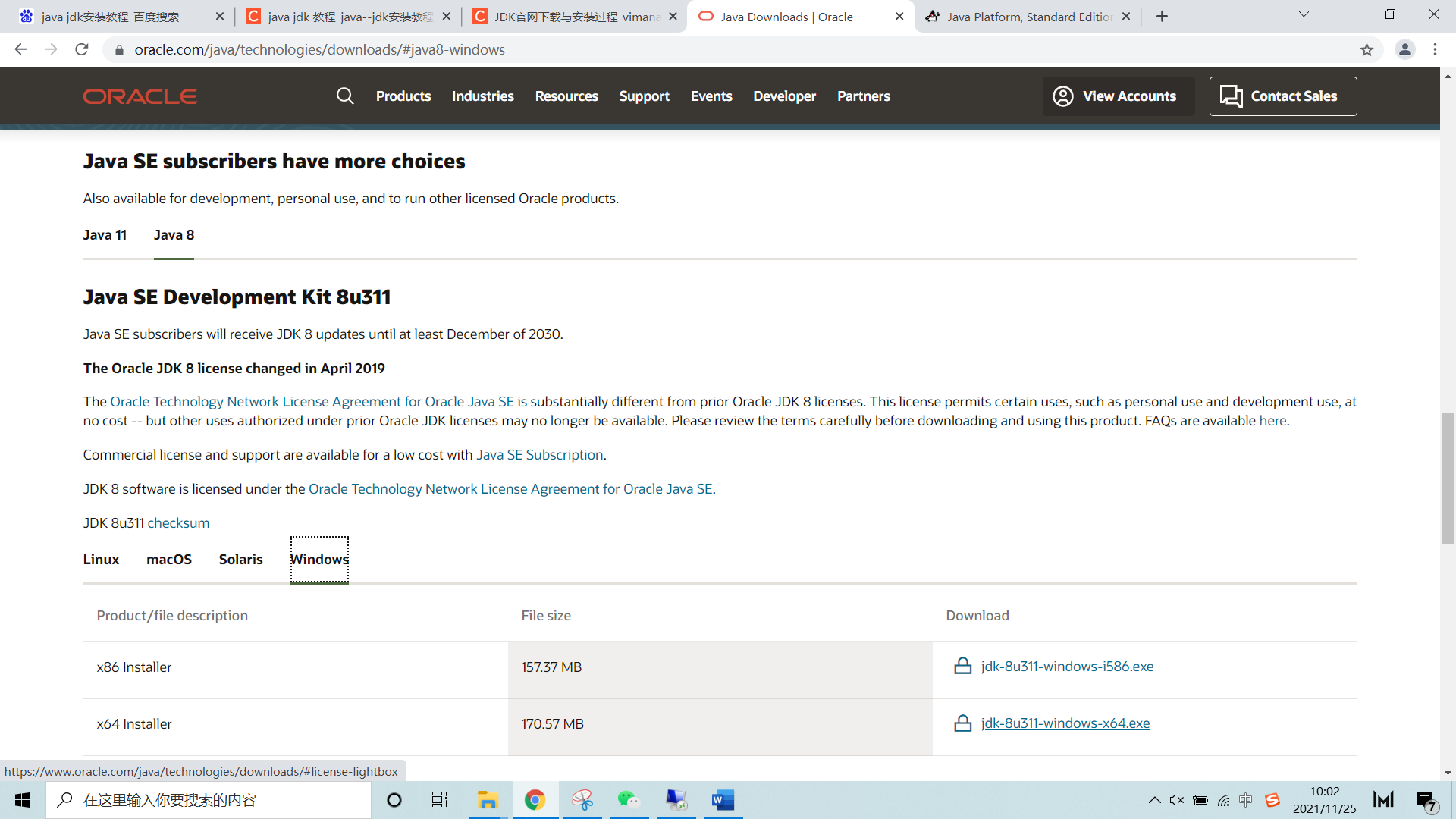
Task: Click the View Accounts button
Action: [1118, 96]
